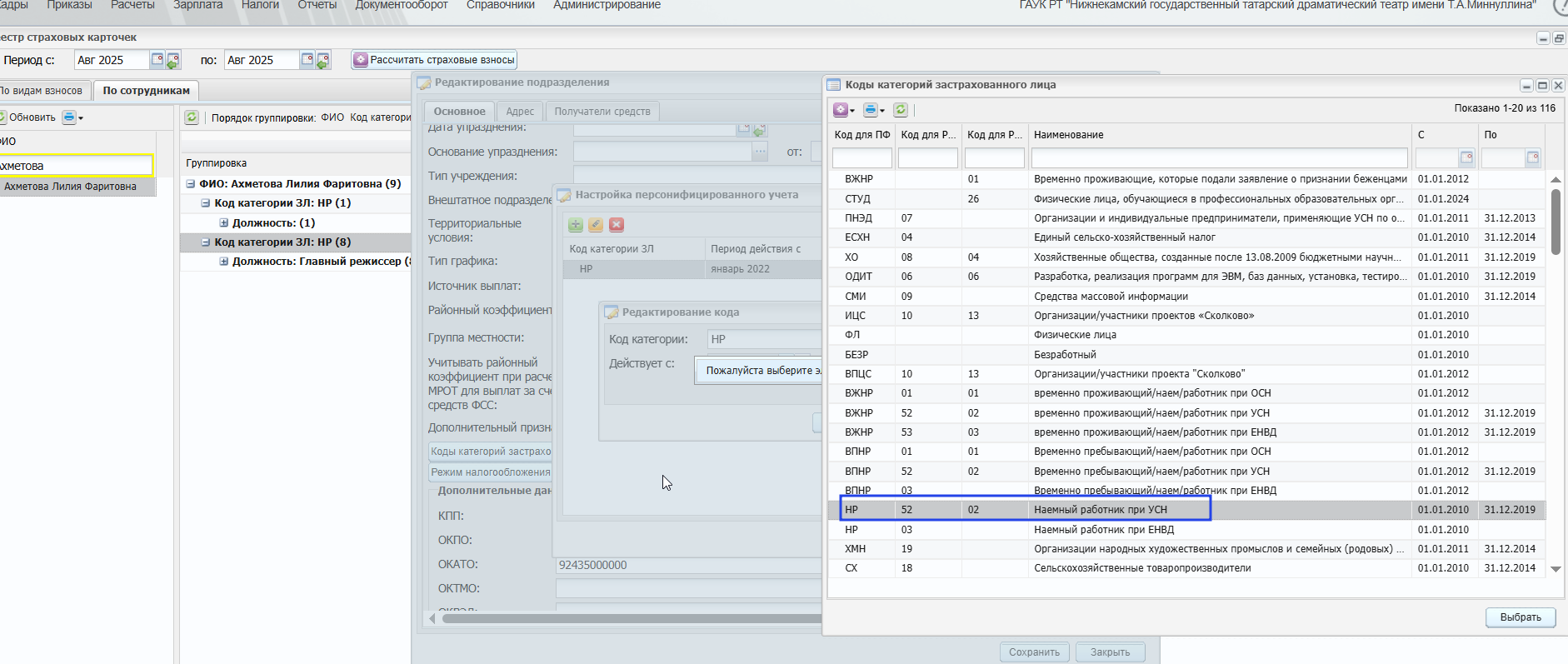Collapse 'Код категории ЗЛ: НР (1)' group

coord(206,203)
